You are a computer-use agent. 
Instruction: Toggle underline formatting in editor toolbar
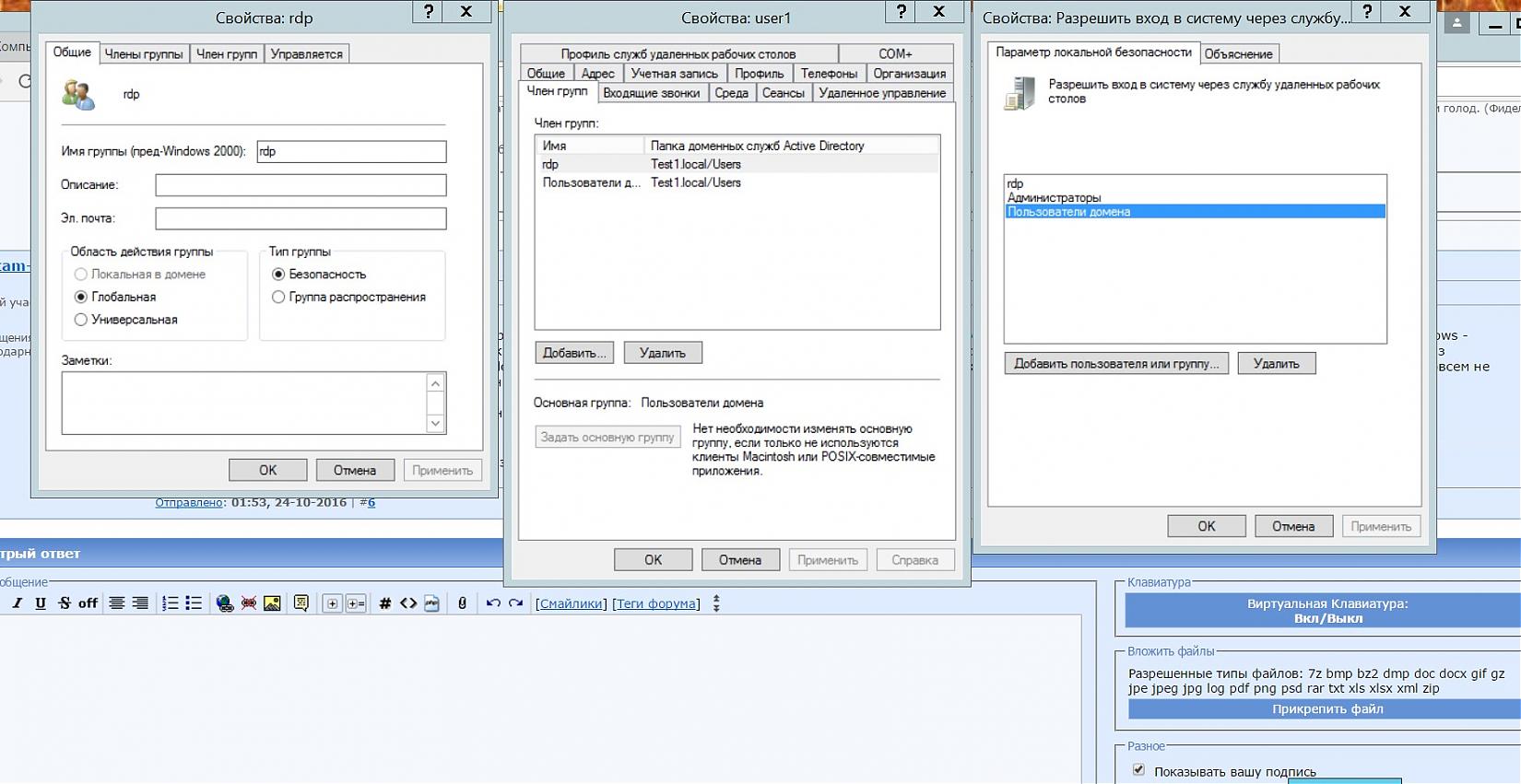pos(41,603)
